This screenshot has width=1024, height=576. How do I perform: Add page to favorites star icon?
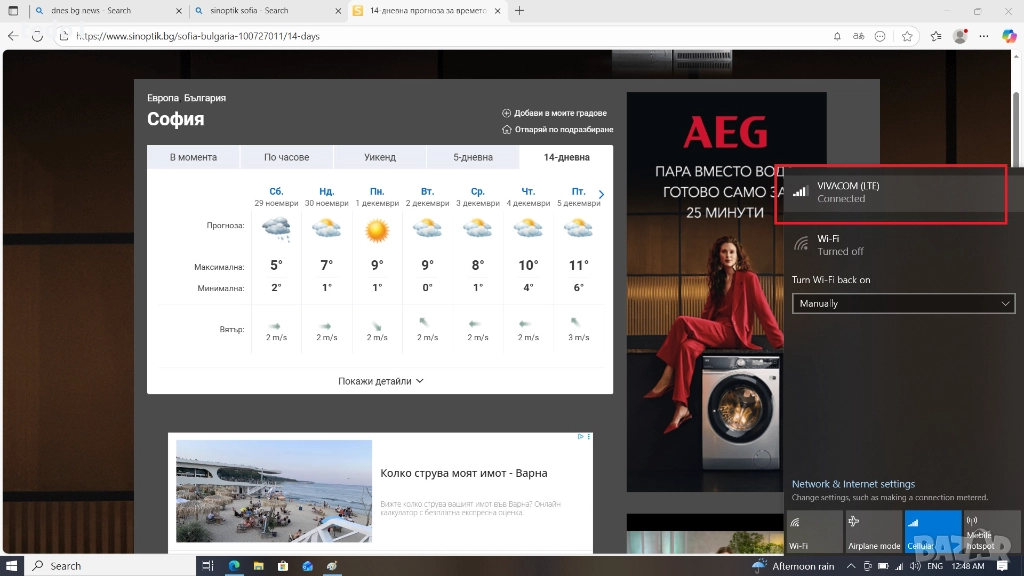tap(907, 36)
